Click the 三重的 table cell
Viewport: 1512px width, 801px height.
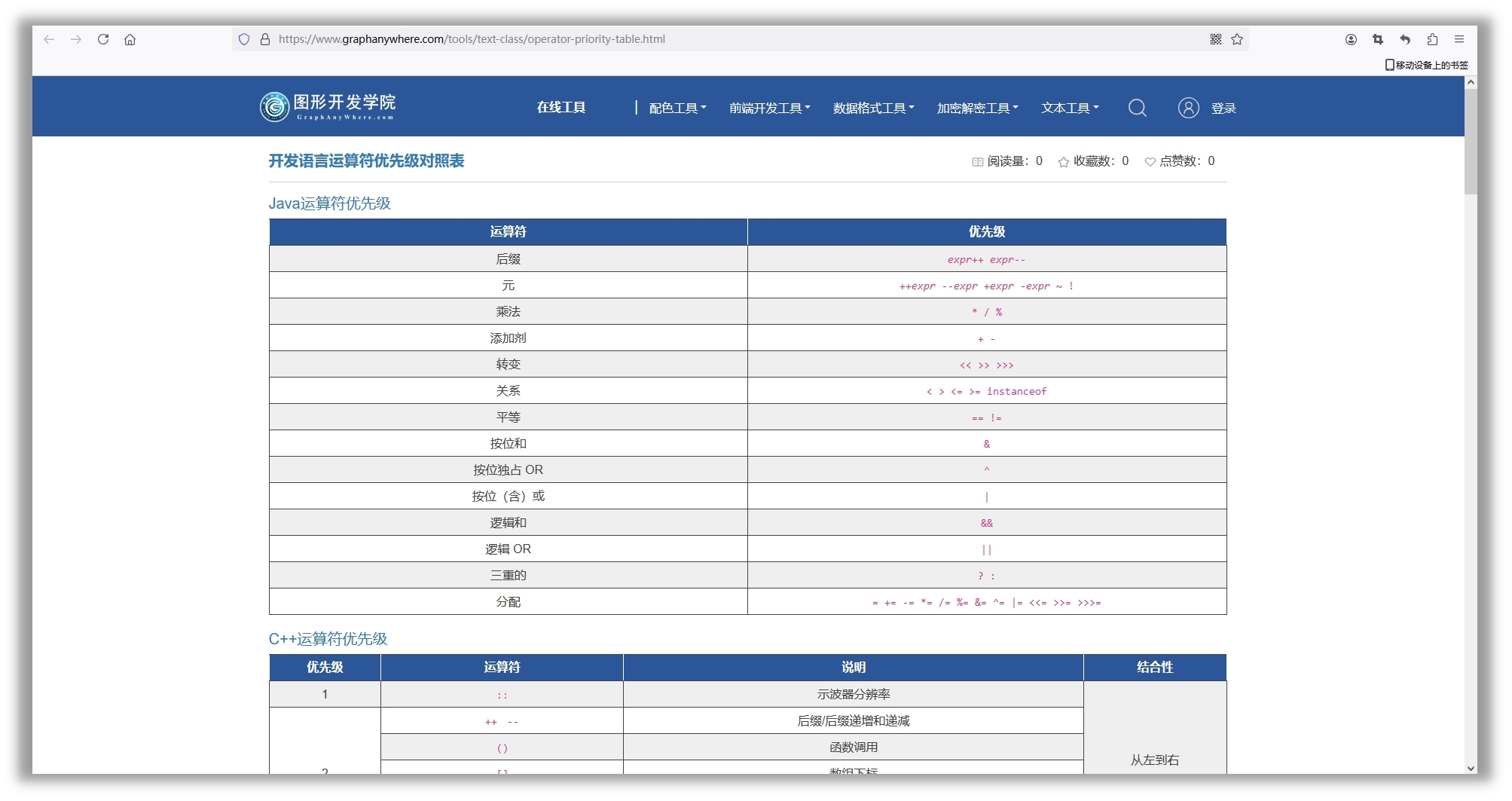[x=509, y=575]
